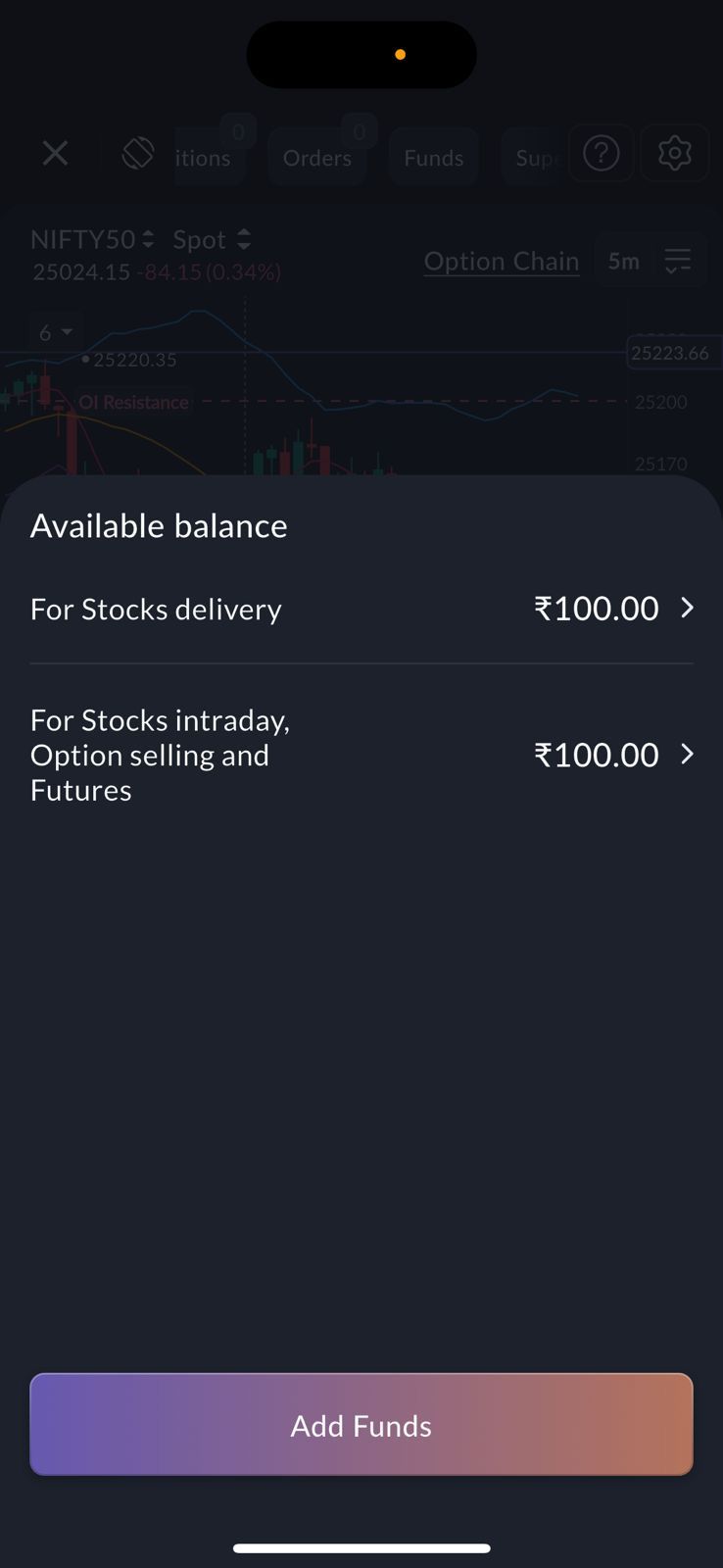Expand the indicator count 6 dropdown
The width and height of the screenshot is (723, 1568).
[x=55, y=333]
